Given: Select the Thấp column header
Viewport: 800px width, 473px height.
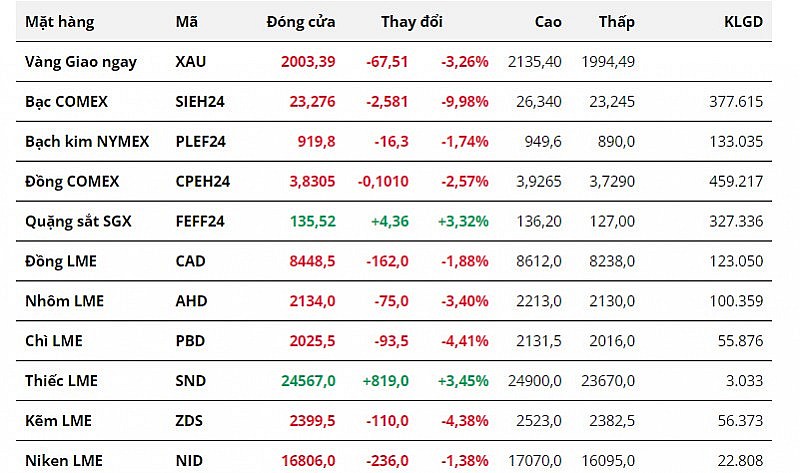Looking at the screenshot, I should point(616,21).
